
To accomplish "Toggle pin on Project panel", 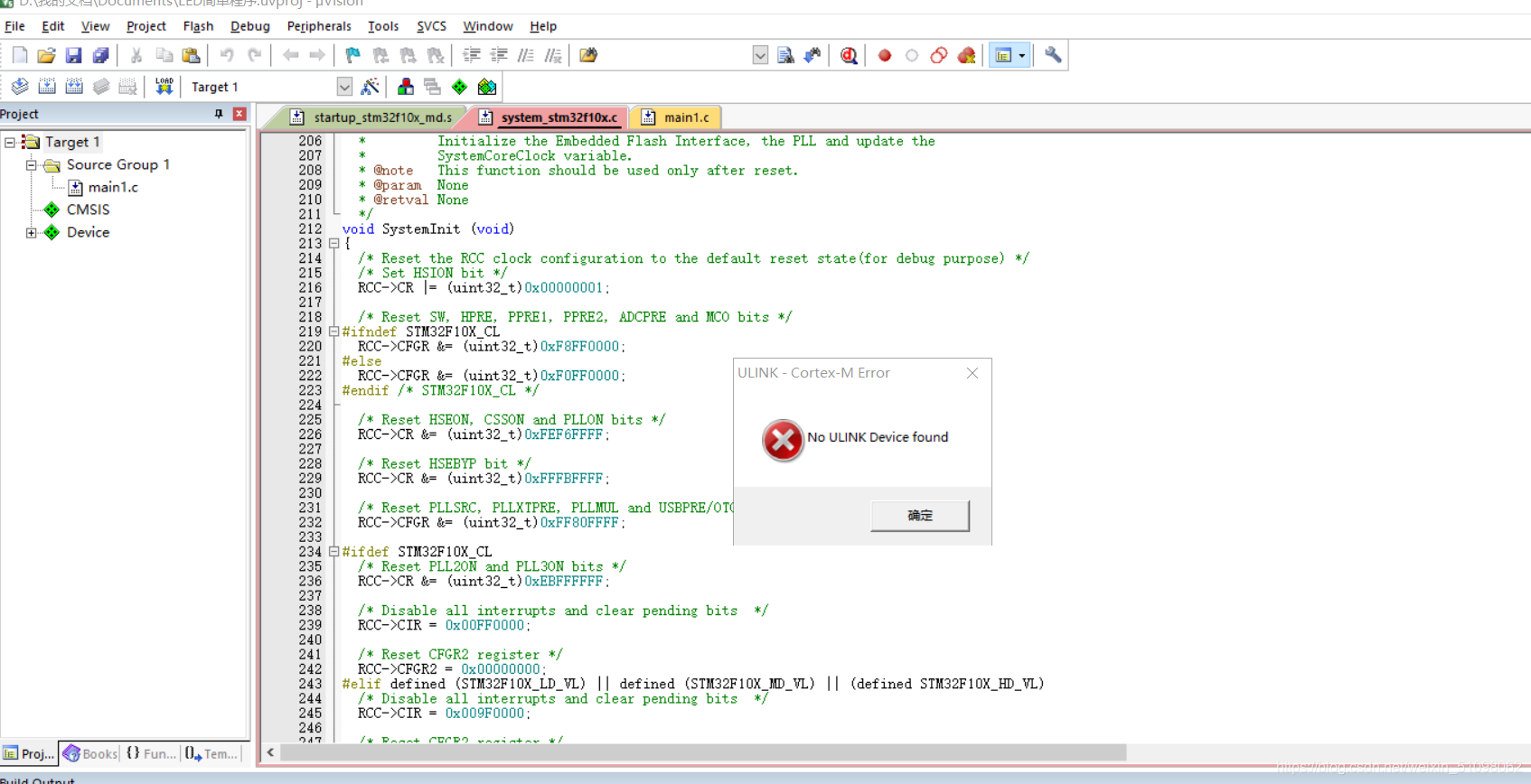I will (x=218, y=114).
